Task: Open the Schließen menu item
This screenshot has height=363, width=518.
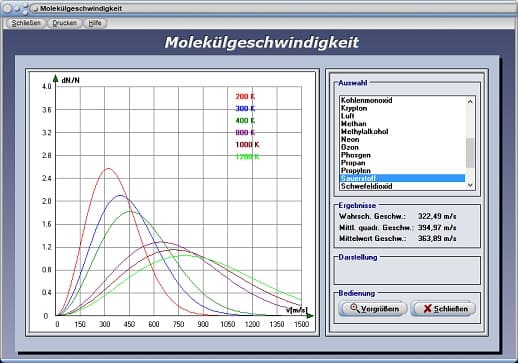Action: [x=26, y=23]
